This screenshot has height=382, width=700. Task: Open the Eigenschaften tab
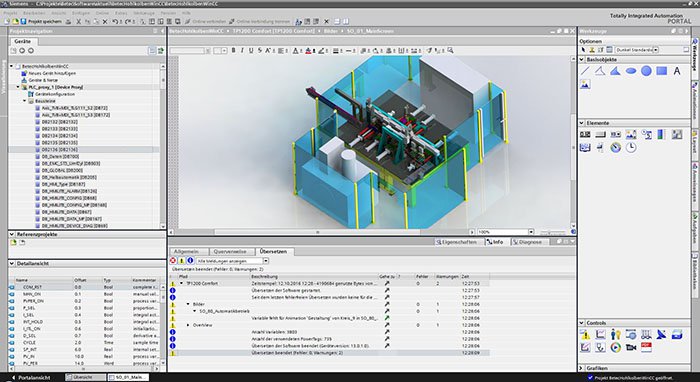coord(459,242)
